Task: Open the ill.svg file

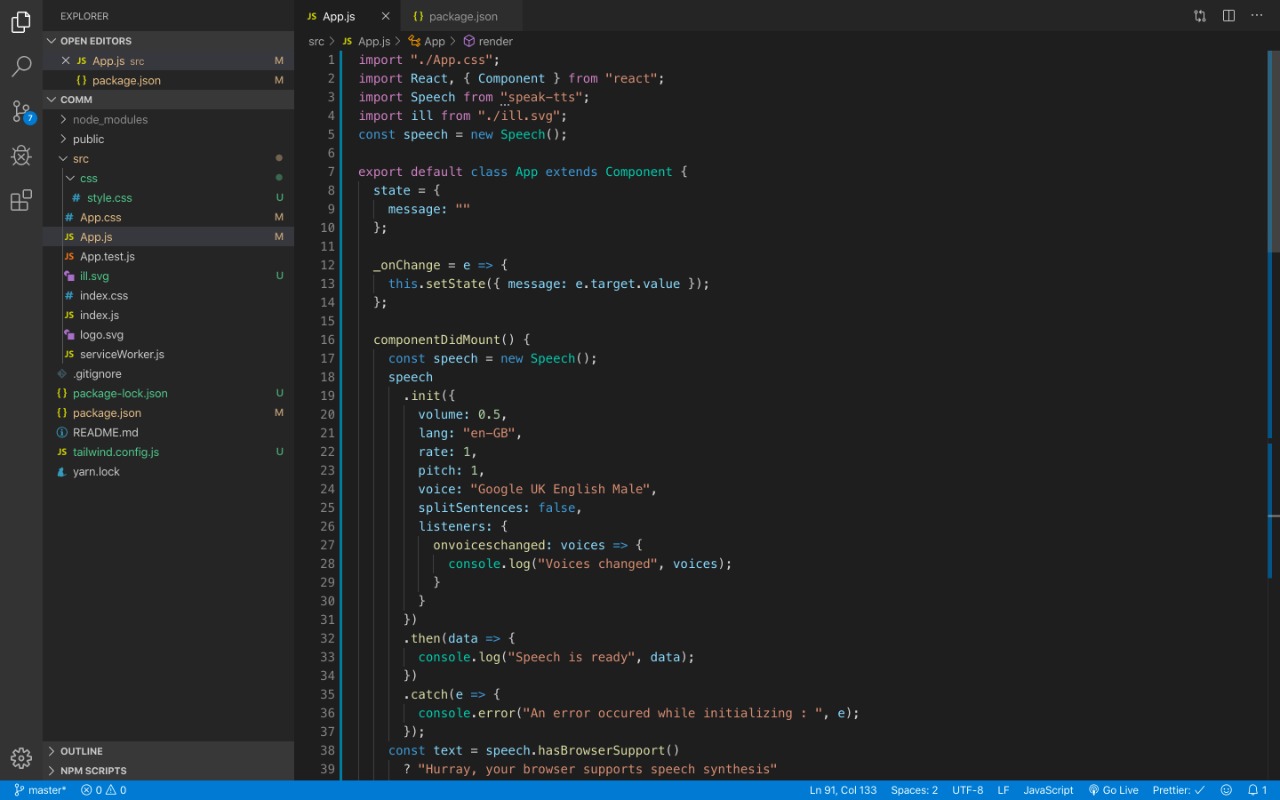Action: 168,276
